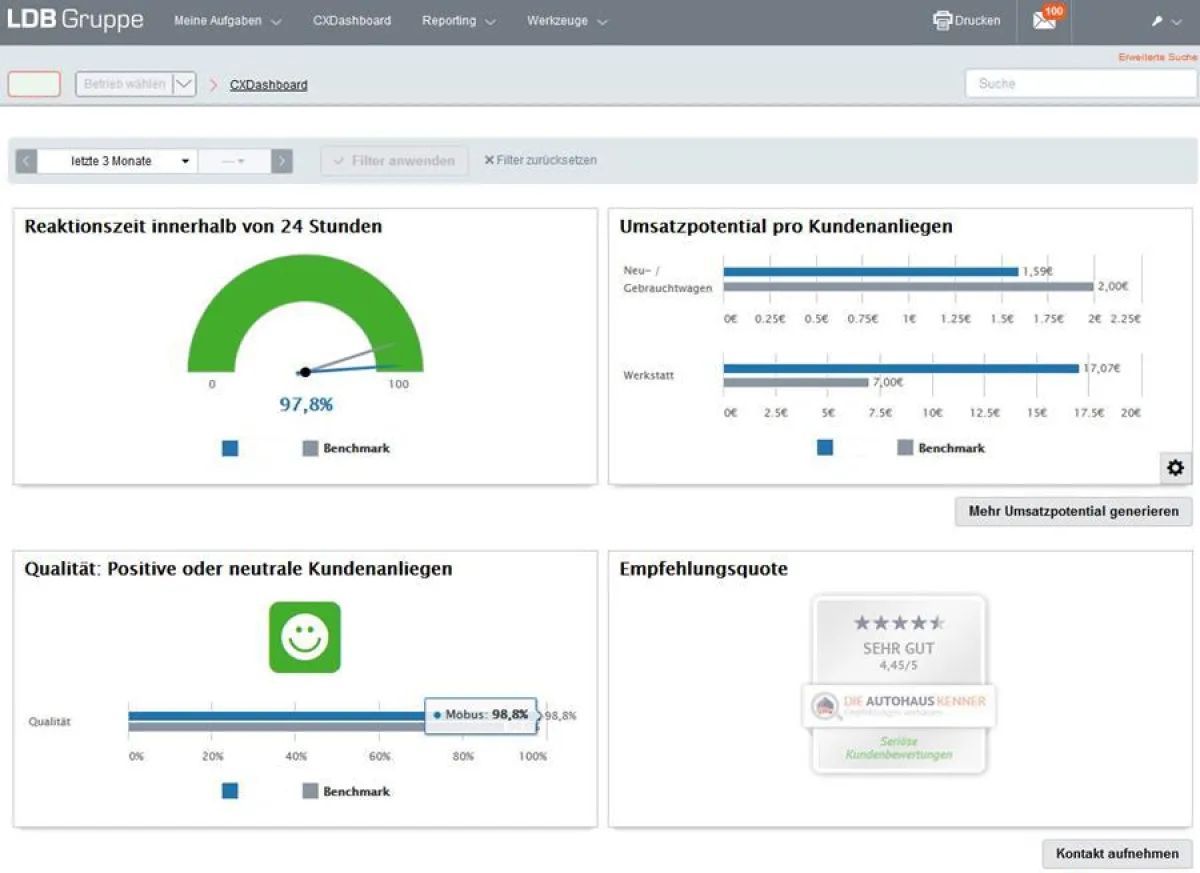Click the Autohaus Kenner rating badge
The height and width of the screenshot is (873, 1200).
click(899, 685)
